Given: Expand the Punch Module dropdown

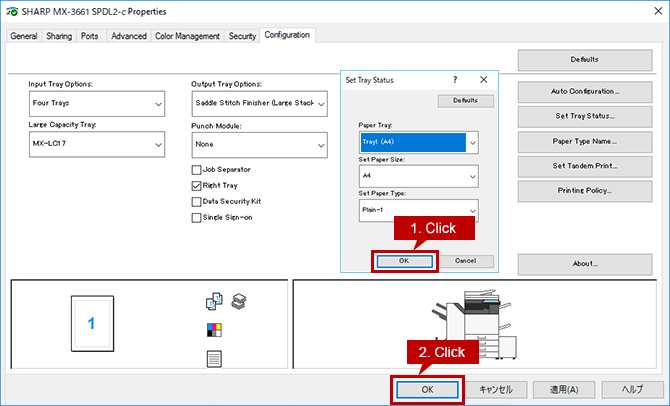Looking at the screenshot, I should coord(260,145).
